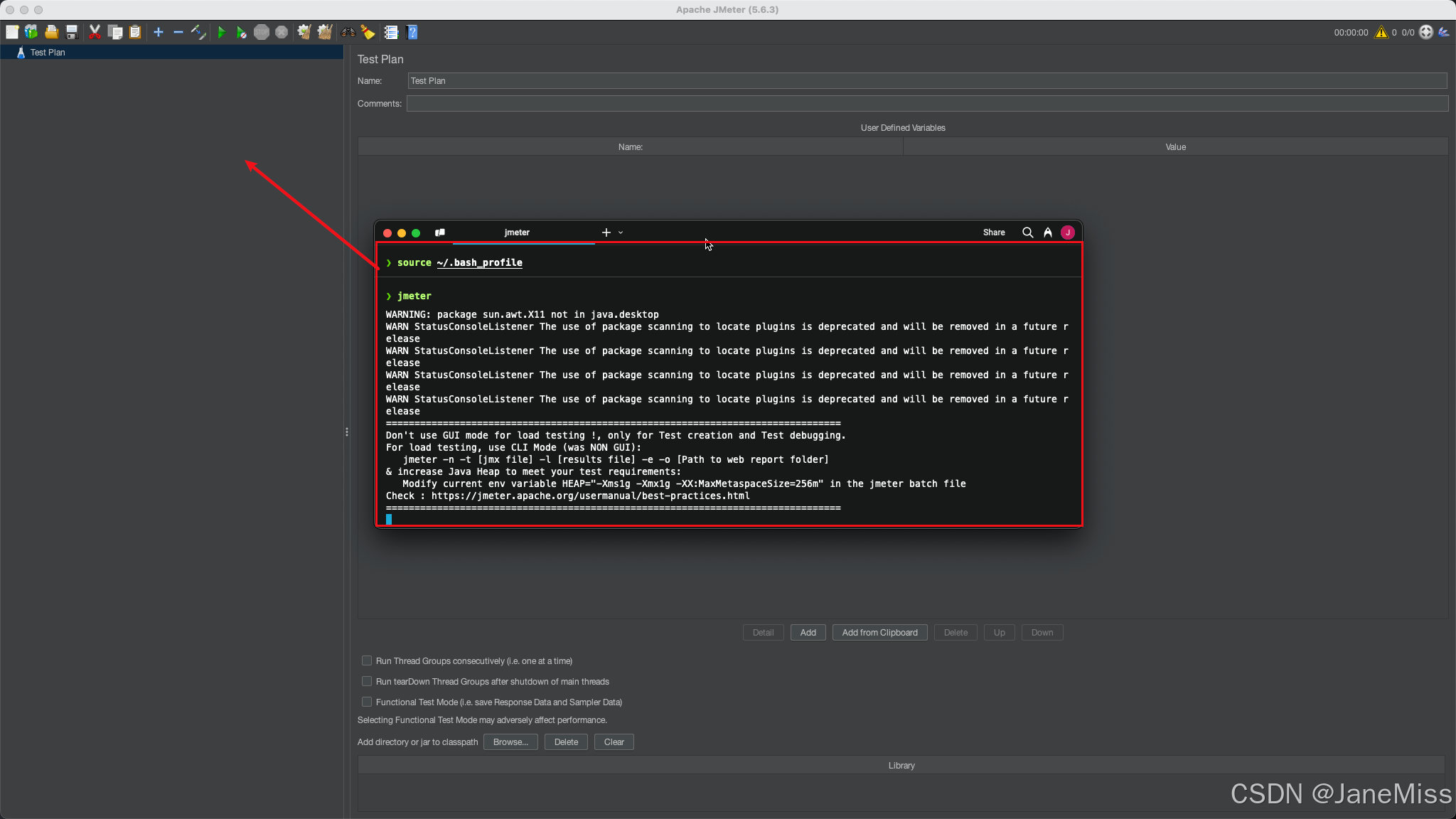The image size is (1456, 819).
Task: Click the Up button
Action: (x=999, y=633)
